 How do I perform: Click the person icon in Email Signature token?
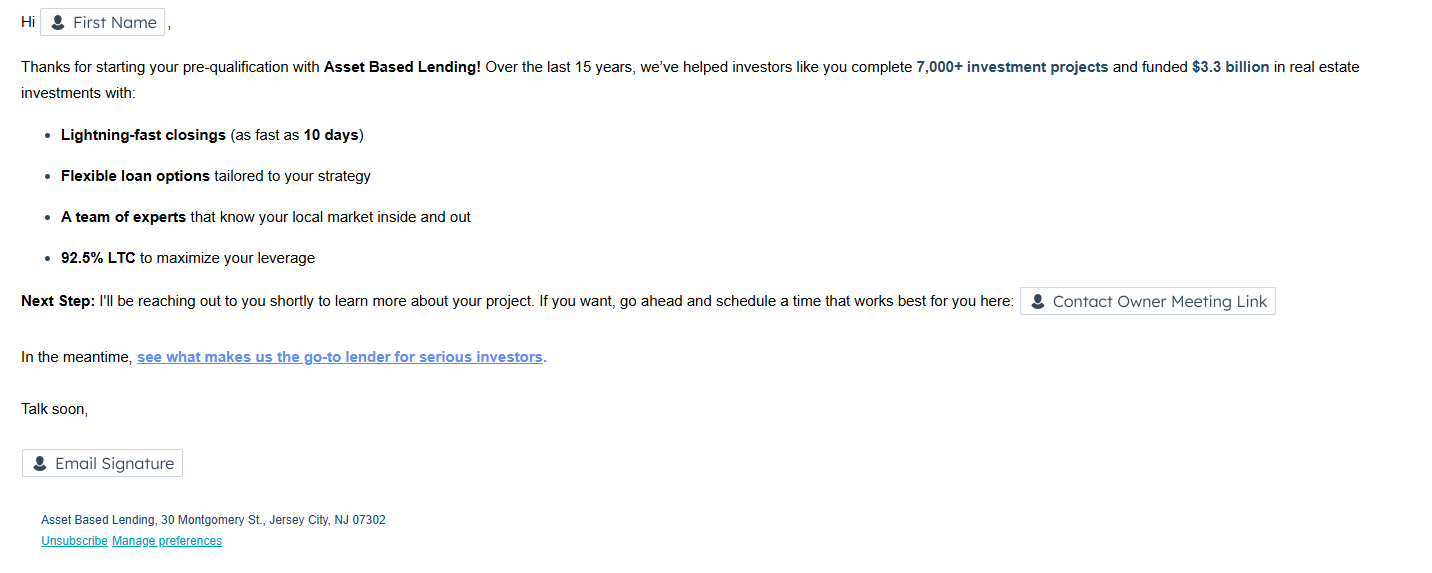click(x=40, y=463)
